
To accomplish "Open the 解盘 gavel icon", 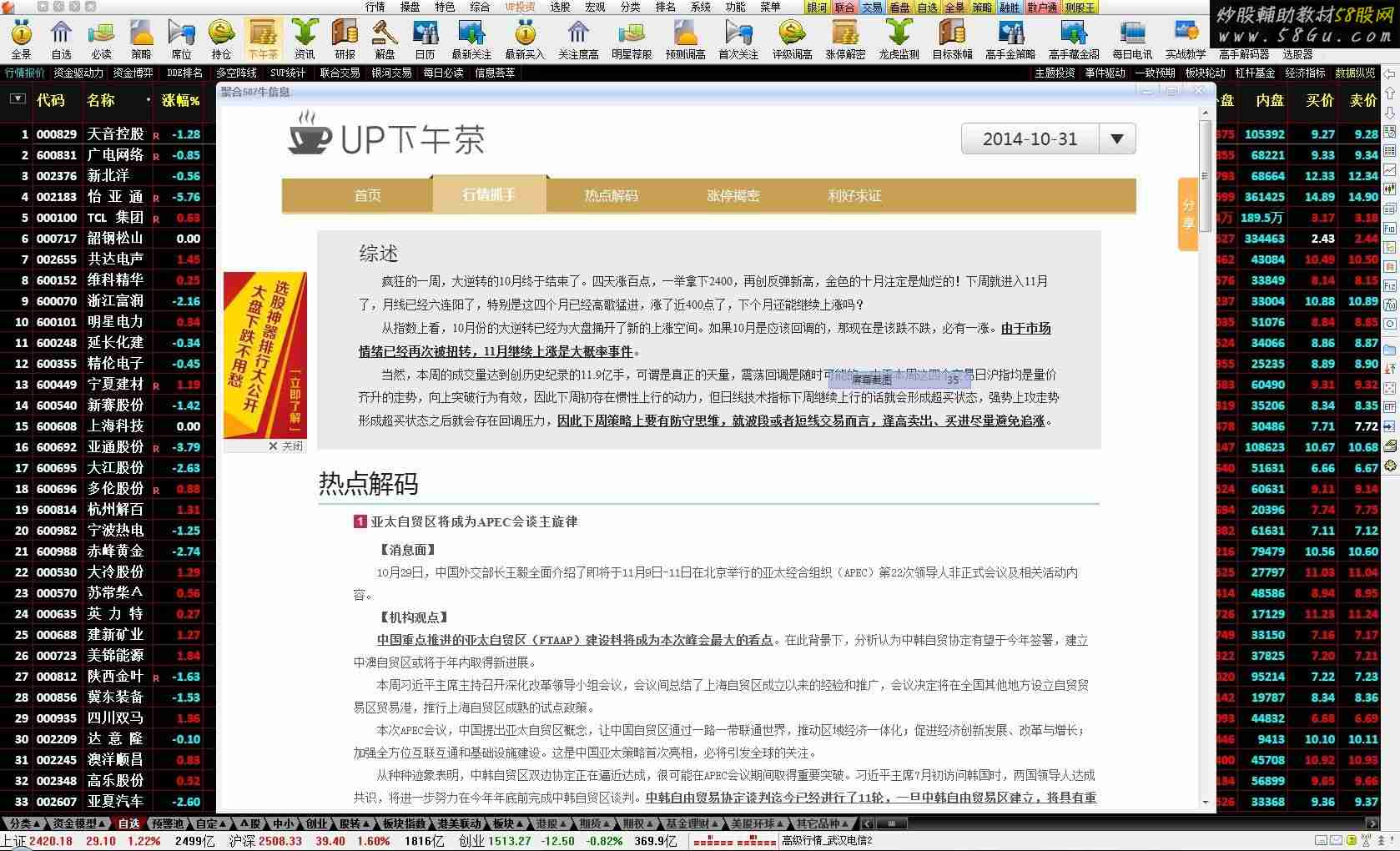I will click(385, 39).
